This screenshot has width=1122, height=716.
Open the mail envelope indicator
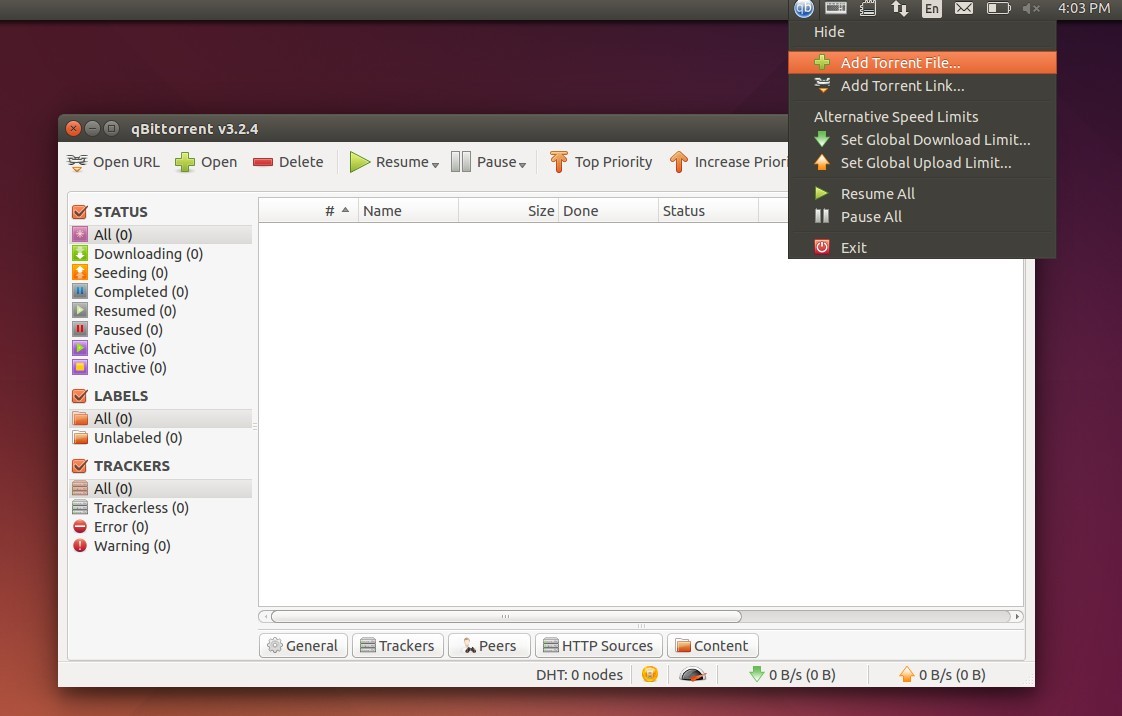964,8
